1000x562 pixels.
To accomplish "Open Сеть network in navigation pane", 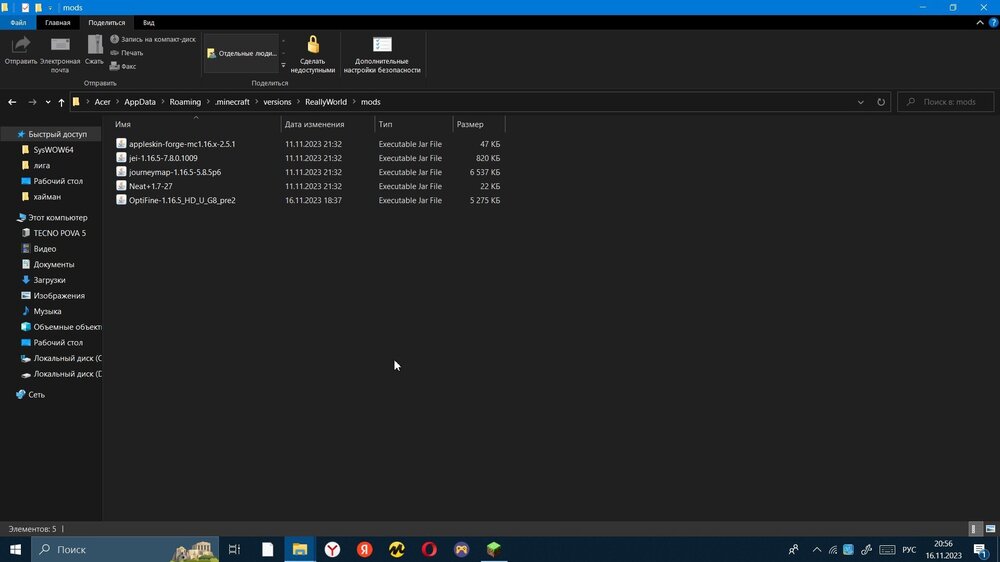I will tap(36, 395).
